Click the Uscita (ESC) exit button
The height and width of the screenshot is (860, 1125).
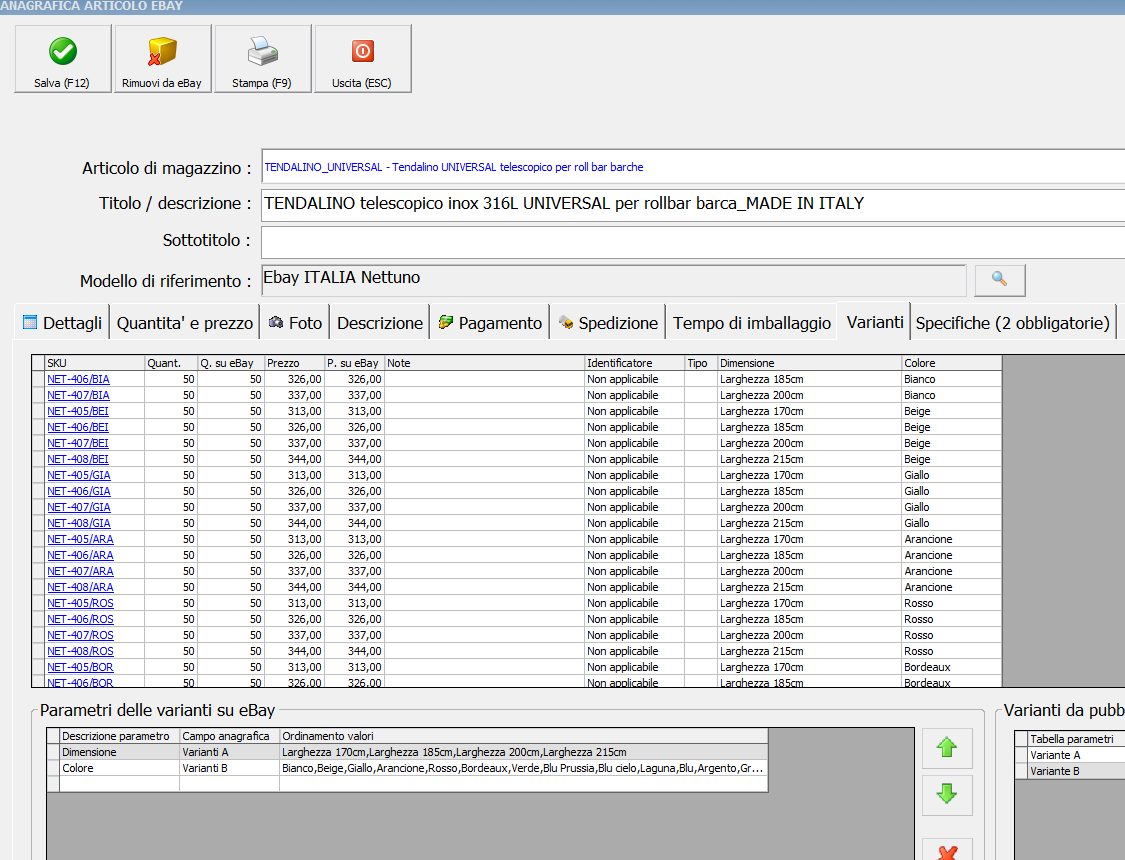tap(362, 59)
